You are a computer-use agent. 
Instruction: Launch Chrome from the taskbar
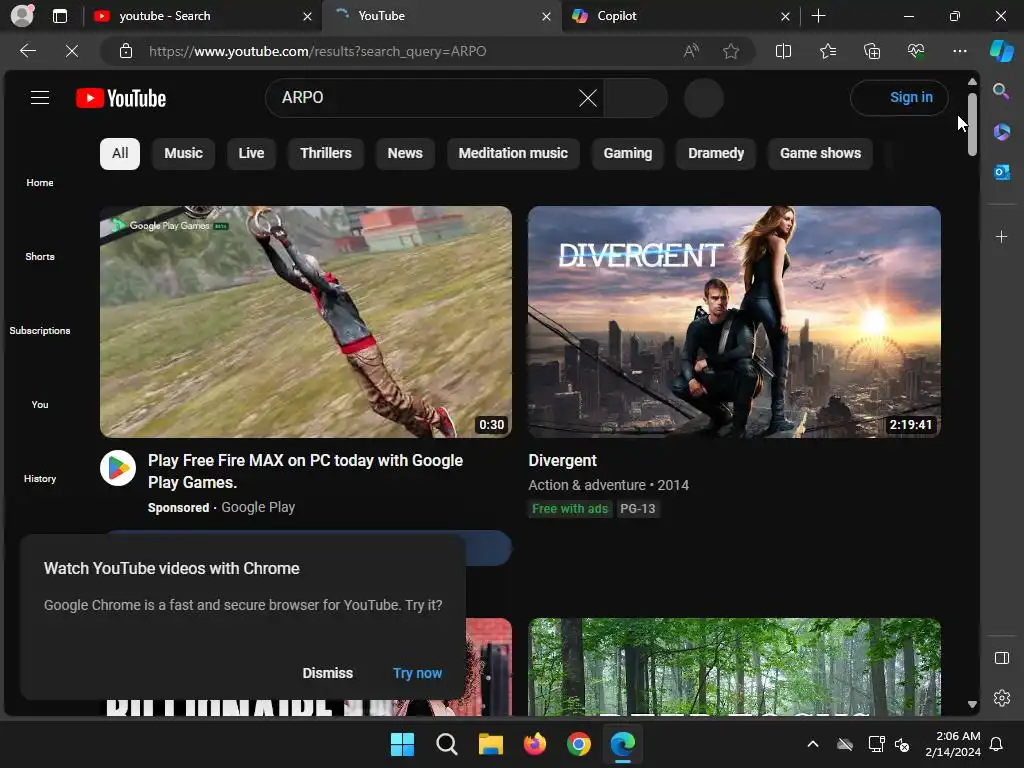tap(579, 744)
